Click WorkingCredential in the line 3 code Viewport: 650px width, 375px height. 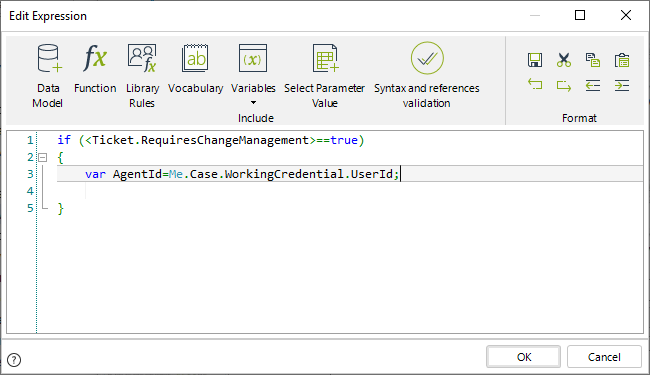click(x=284, y=174)
